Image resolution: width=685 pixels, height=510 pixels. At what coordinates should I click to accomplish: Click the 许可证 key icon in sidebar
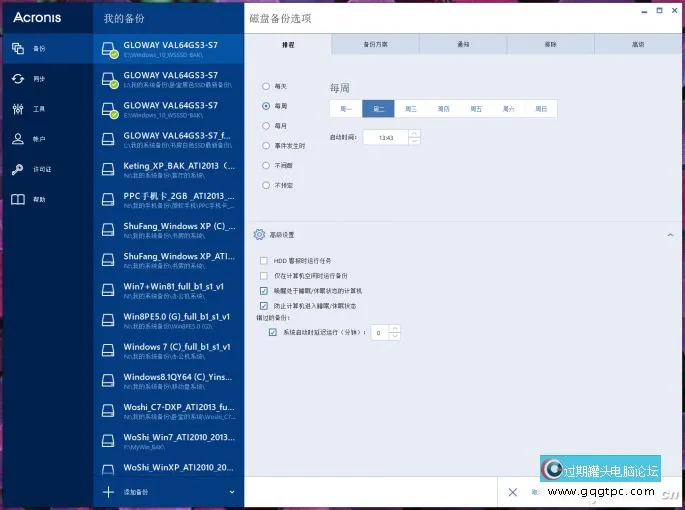point(17,169)
